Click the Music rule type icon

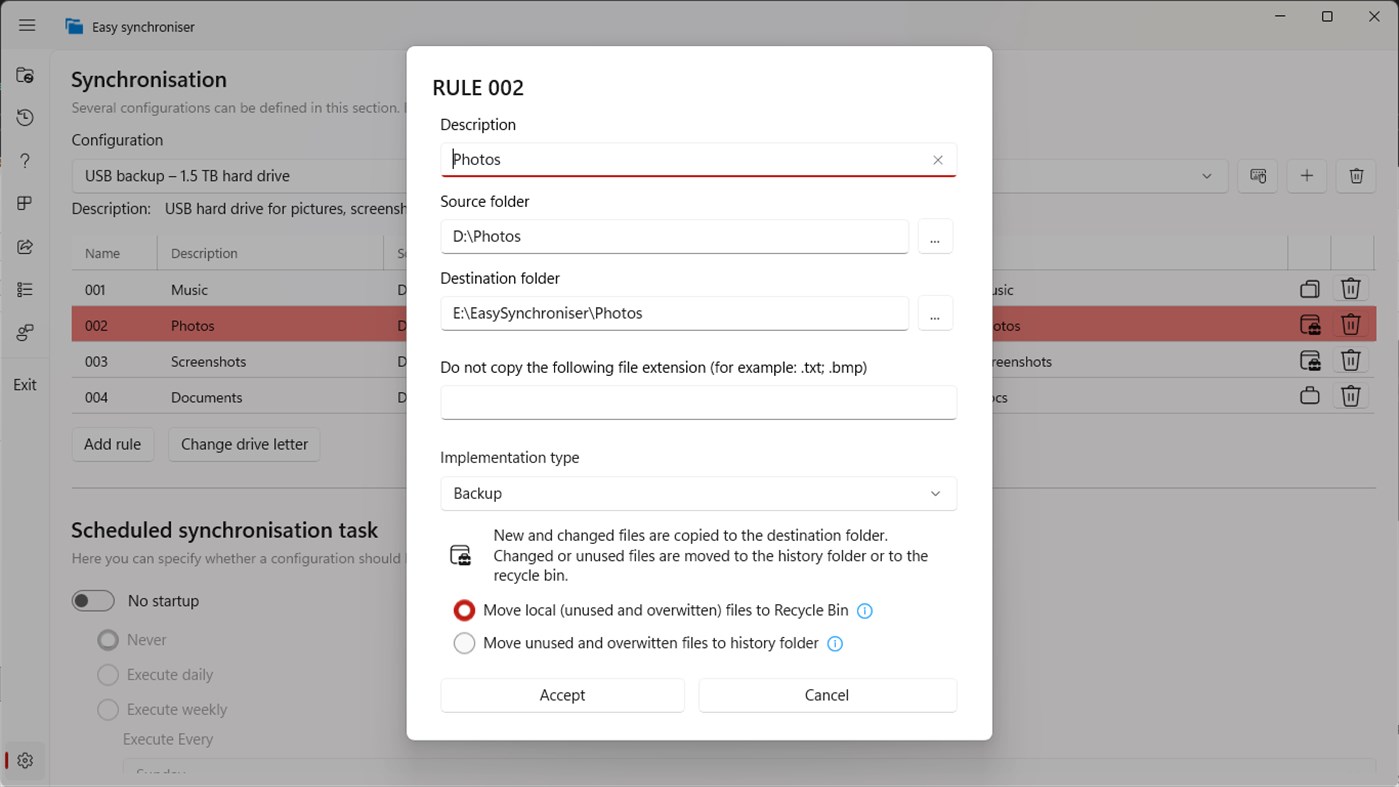click(x=1310, y=289)
